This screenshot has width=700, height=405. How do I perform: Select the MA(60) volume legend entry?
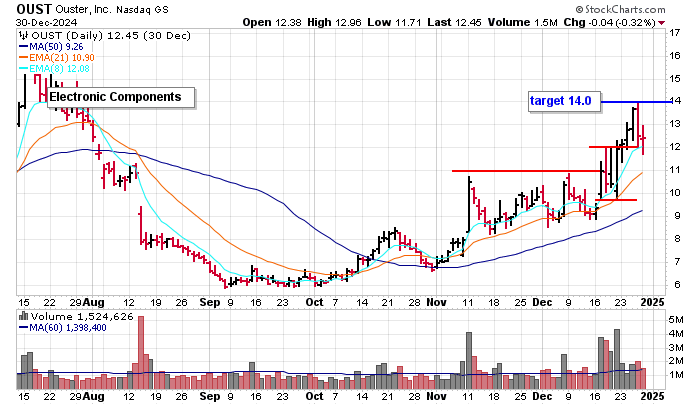click(68, 328)
